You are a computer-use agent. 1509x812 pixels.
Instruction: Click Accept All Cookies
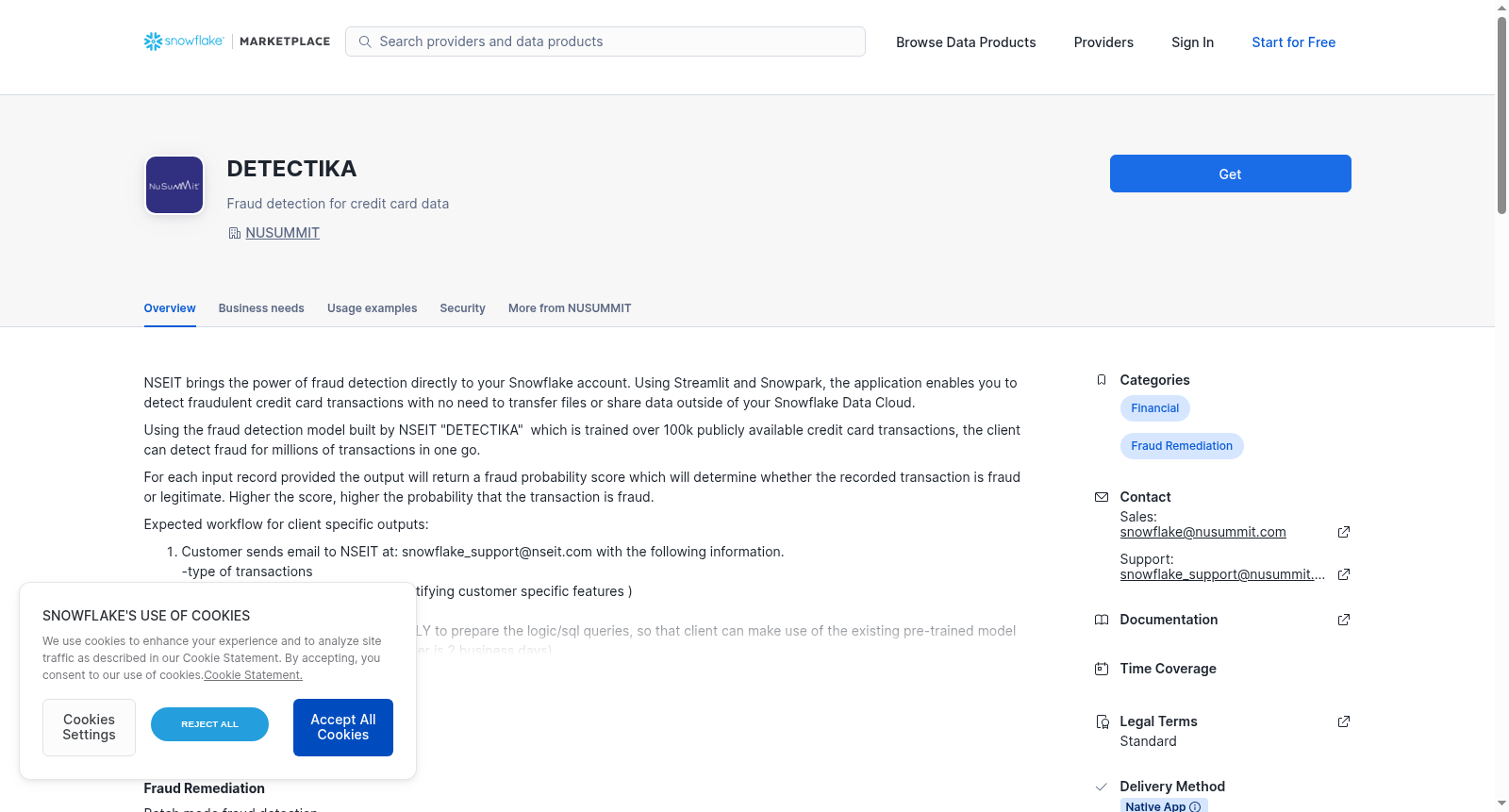pos(343,727)
